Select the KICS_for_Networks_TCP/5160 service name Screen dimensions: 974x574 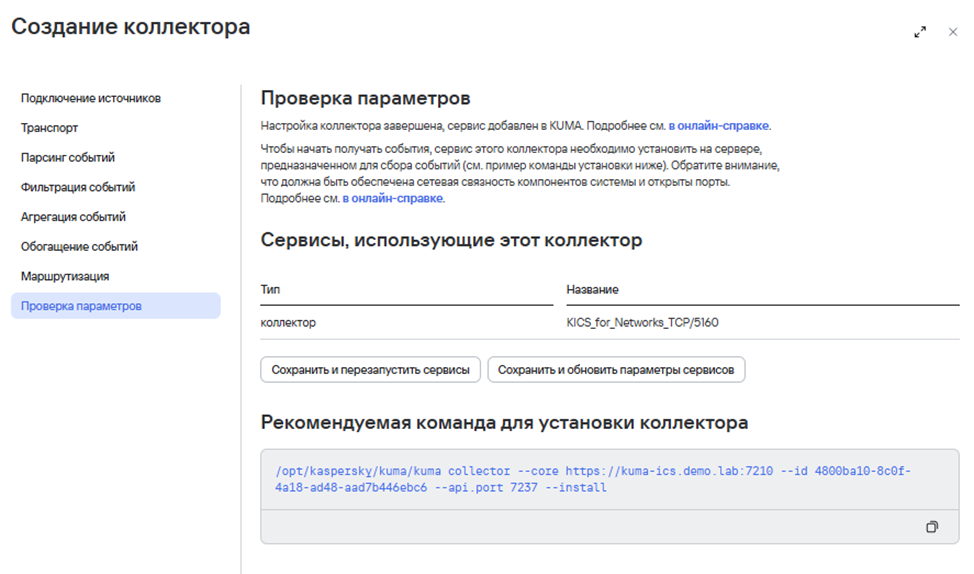tap(642, 323)
